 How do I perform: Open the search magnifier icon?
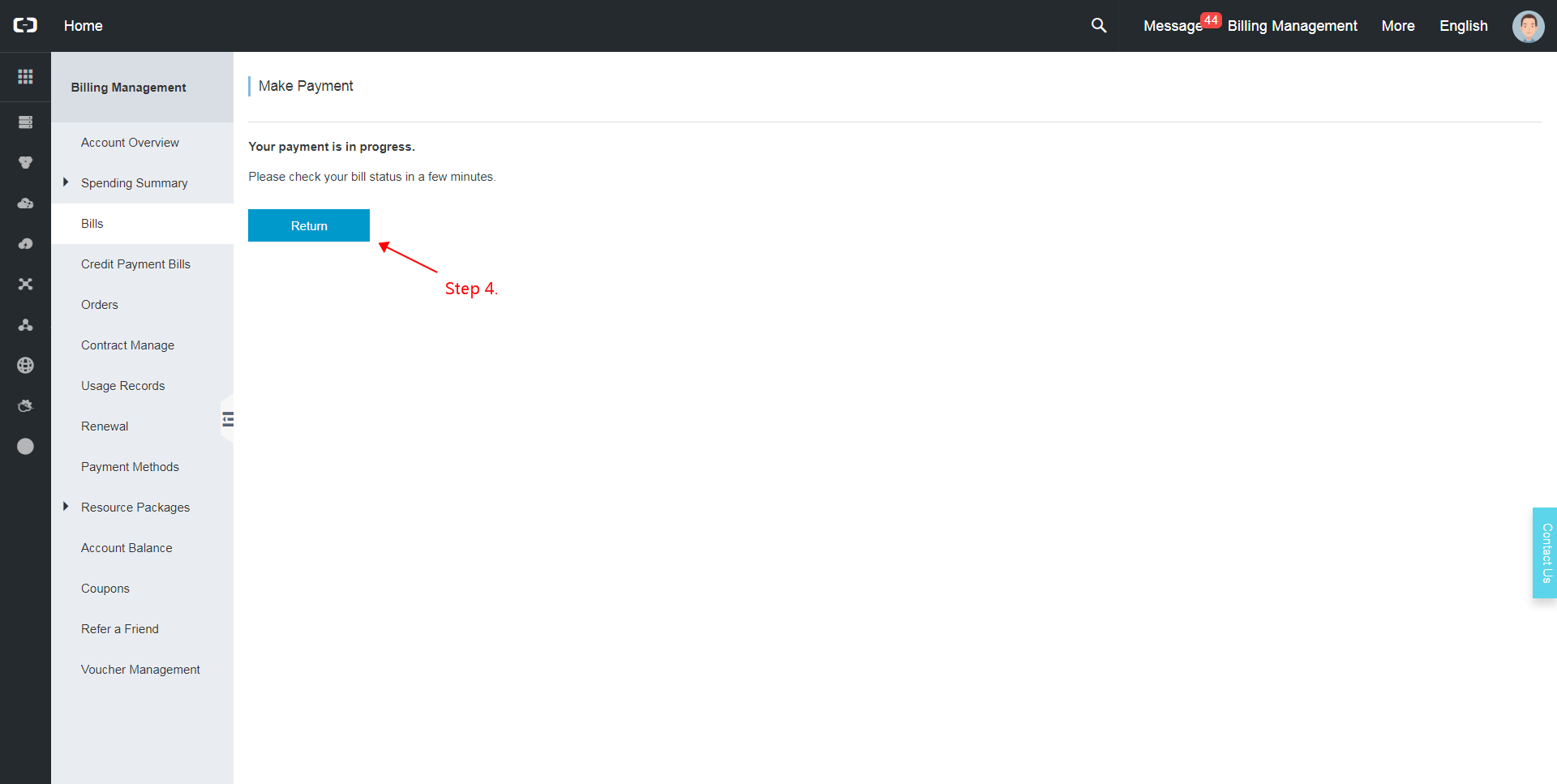1099,25
